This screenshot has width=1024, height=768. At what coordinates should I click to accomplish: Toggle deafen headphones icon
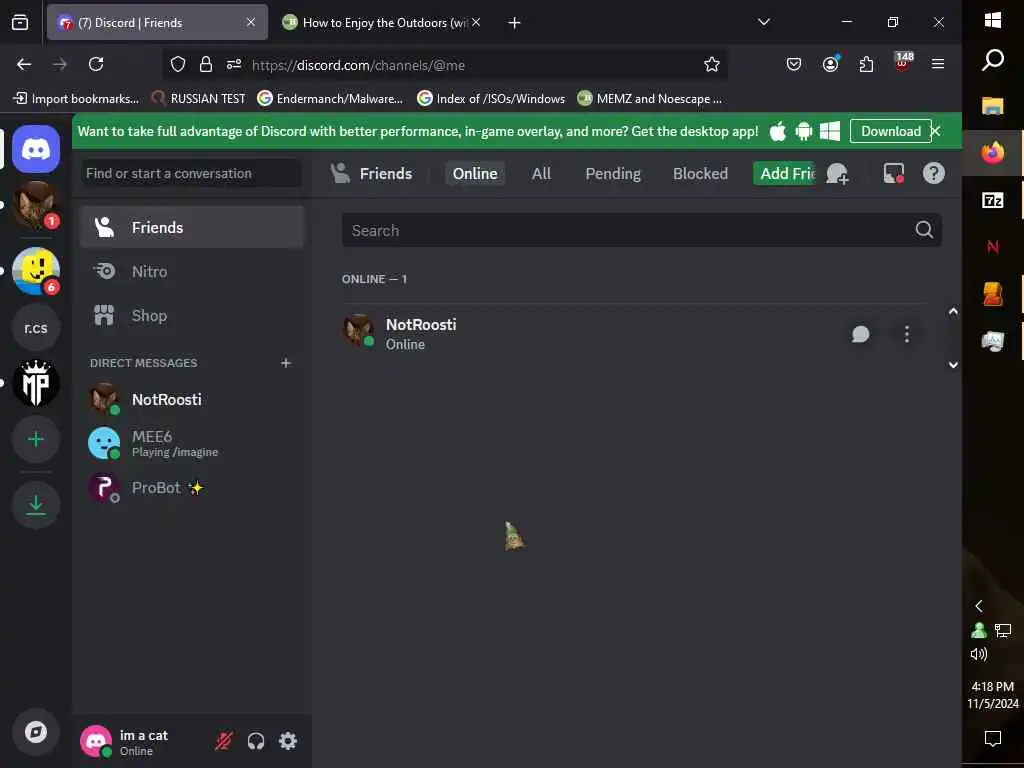pos(256,741)
